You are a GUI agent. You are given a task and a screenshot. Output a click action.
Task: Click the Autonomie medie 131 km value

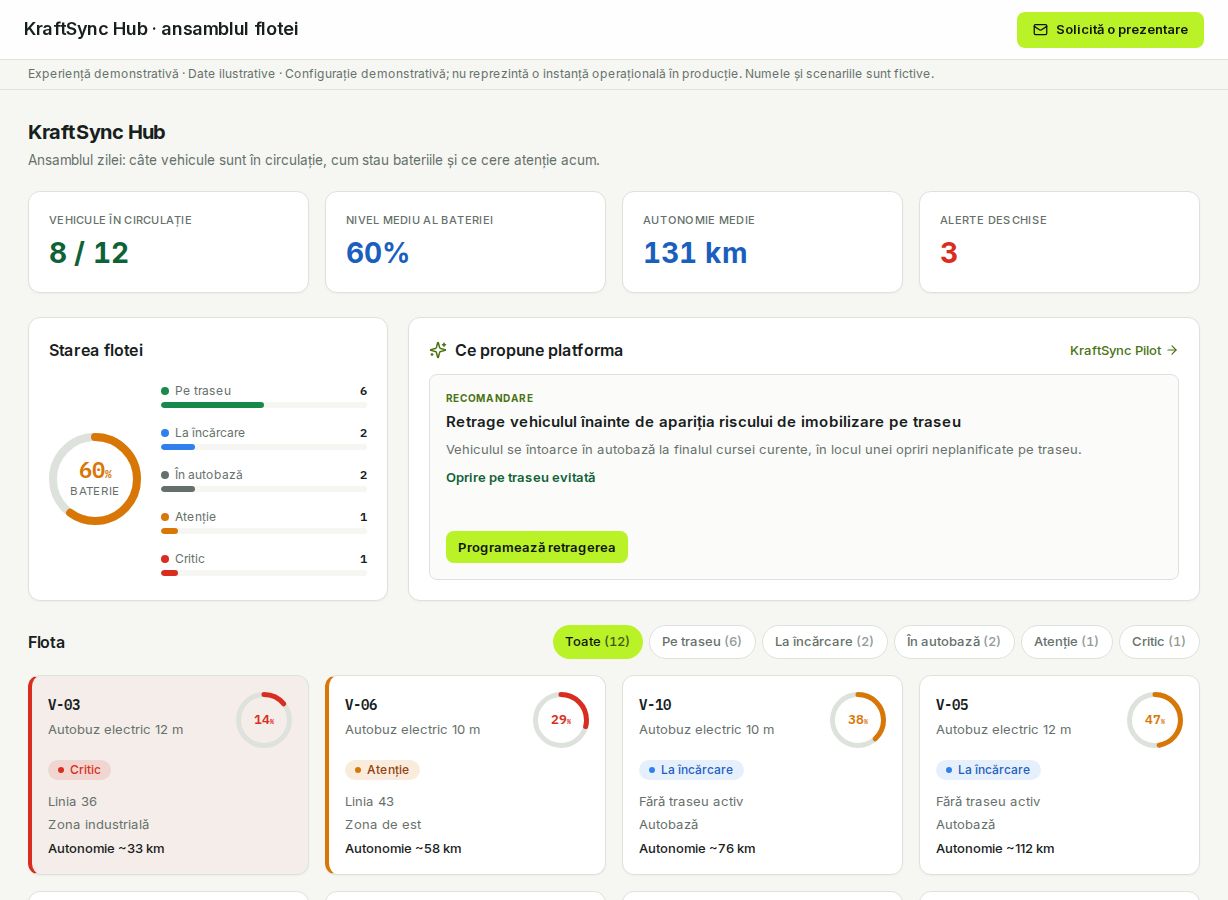point(695,253)
